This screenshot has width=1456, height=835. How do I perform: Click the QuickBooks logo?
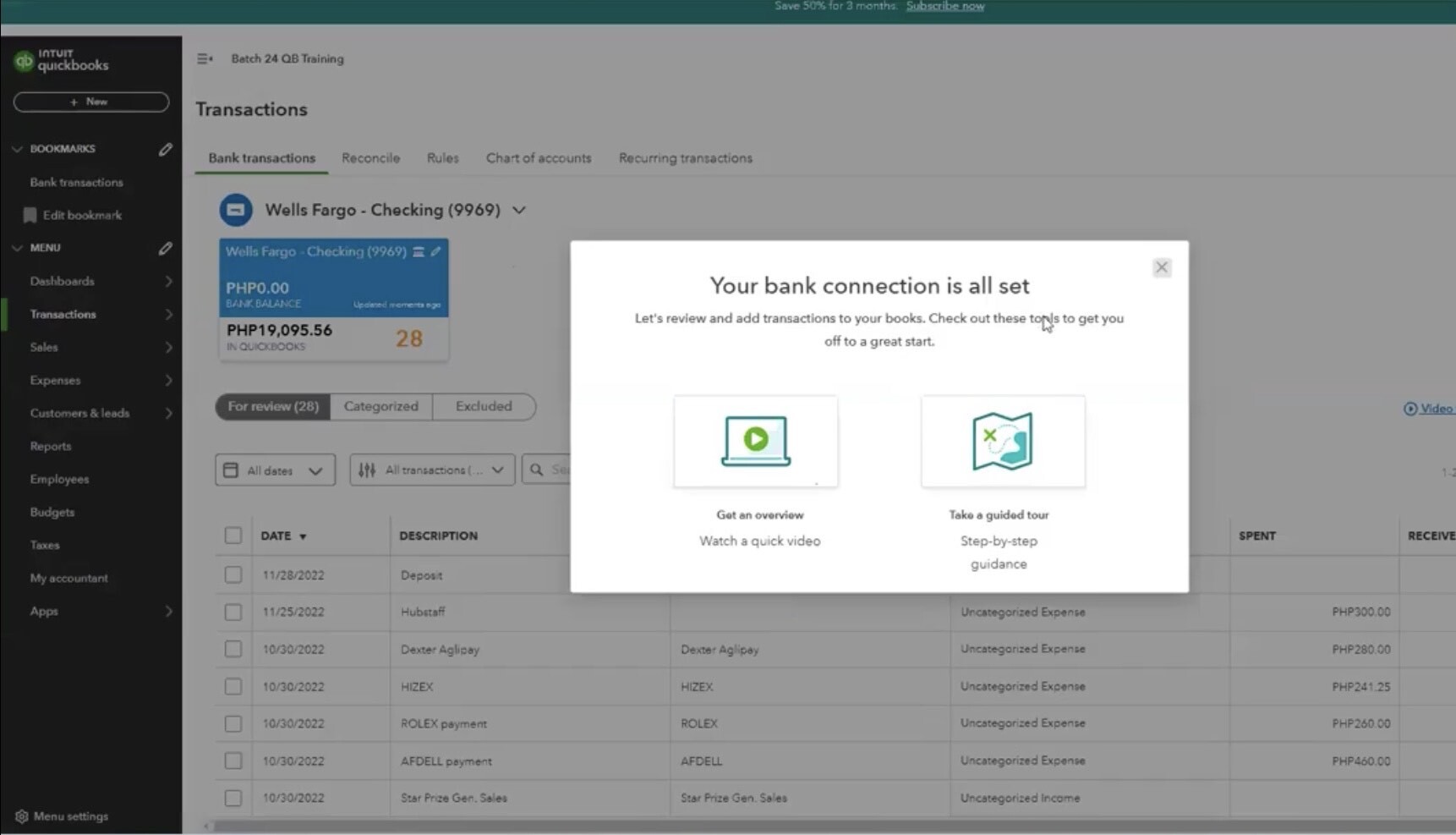pyautogui.click(x=61, y=60)
